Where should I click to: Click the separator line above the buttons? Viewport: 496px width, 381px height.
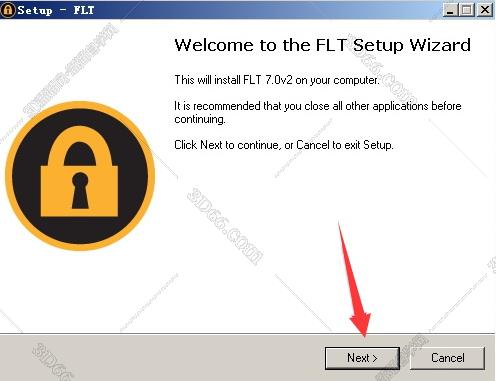(247, 333)
